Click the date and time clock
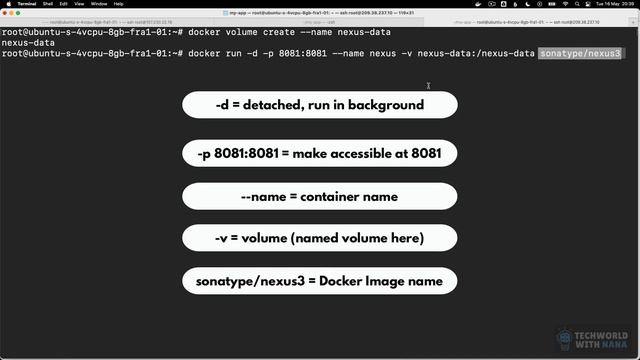 615,4
